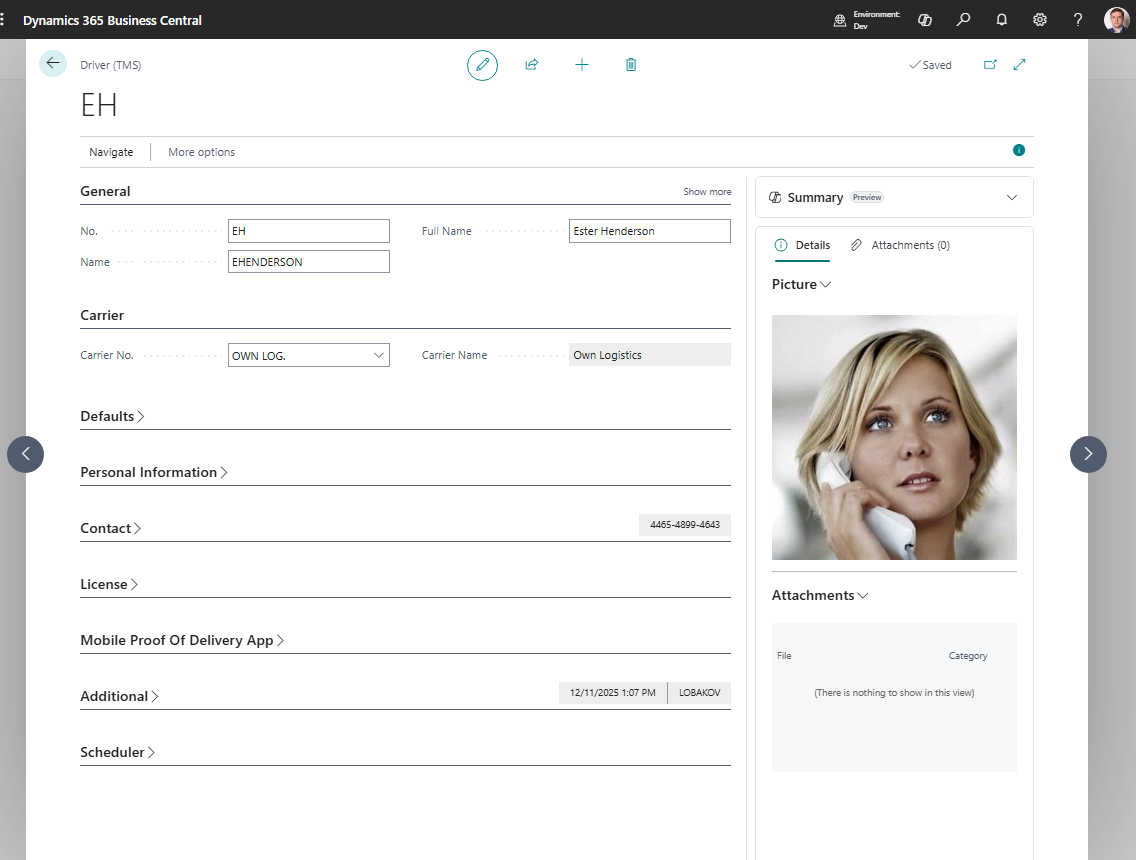Click the Full Name field

pos(650,231)
